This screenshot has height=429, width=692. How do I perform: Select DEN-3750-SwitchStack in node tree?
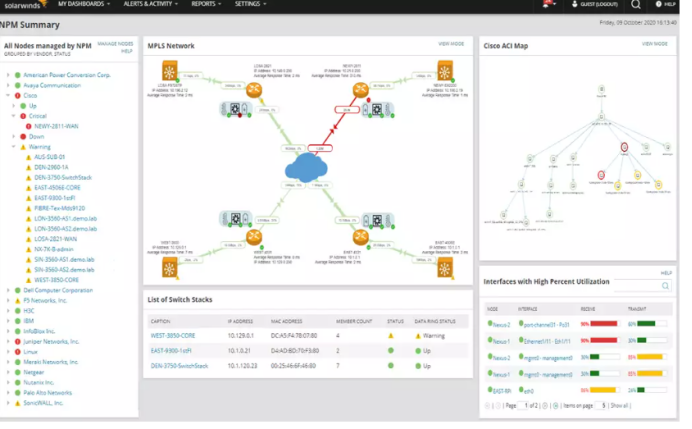(63, 177)
